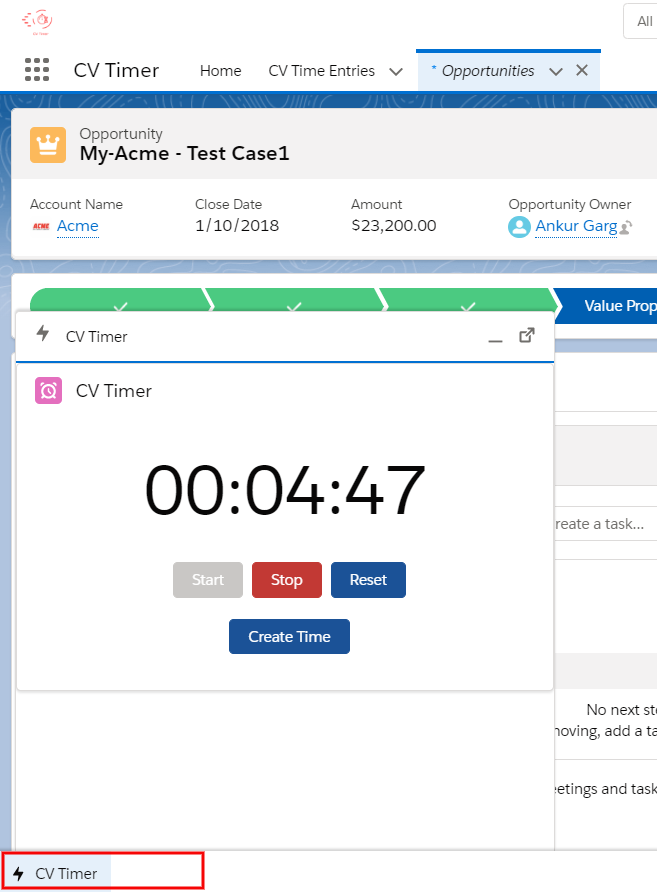
Task: Click the pink alarm clock icon
Action: tap(49, 391)
